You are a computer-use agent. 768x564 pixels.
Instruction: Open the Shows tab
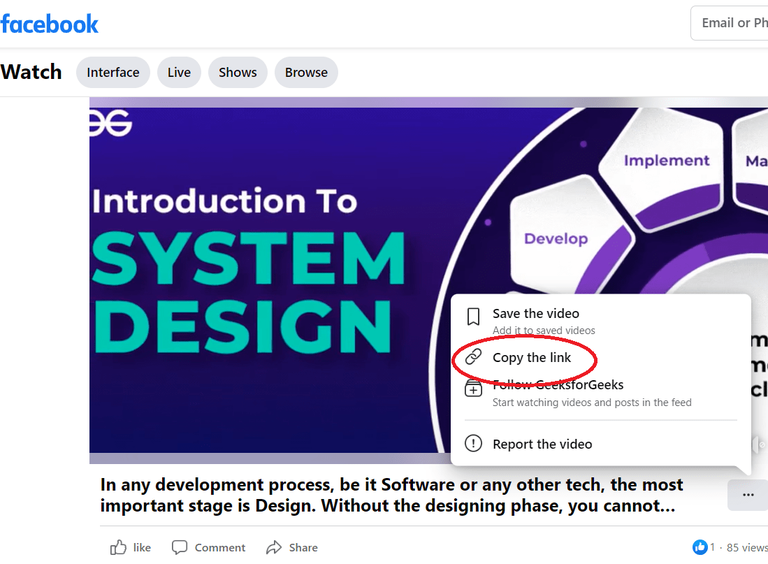tap(238, 72)
